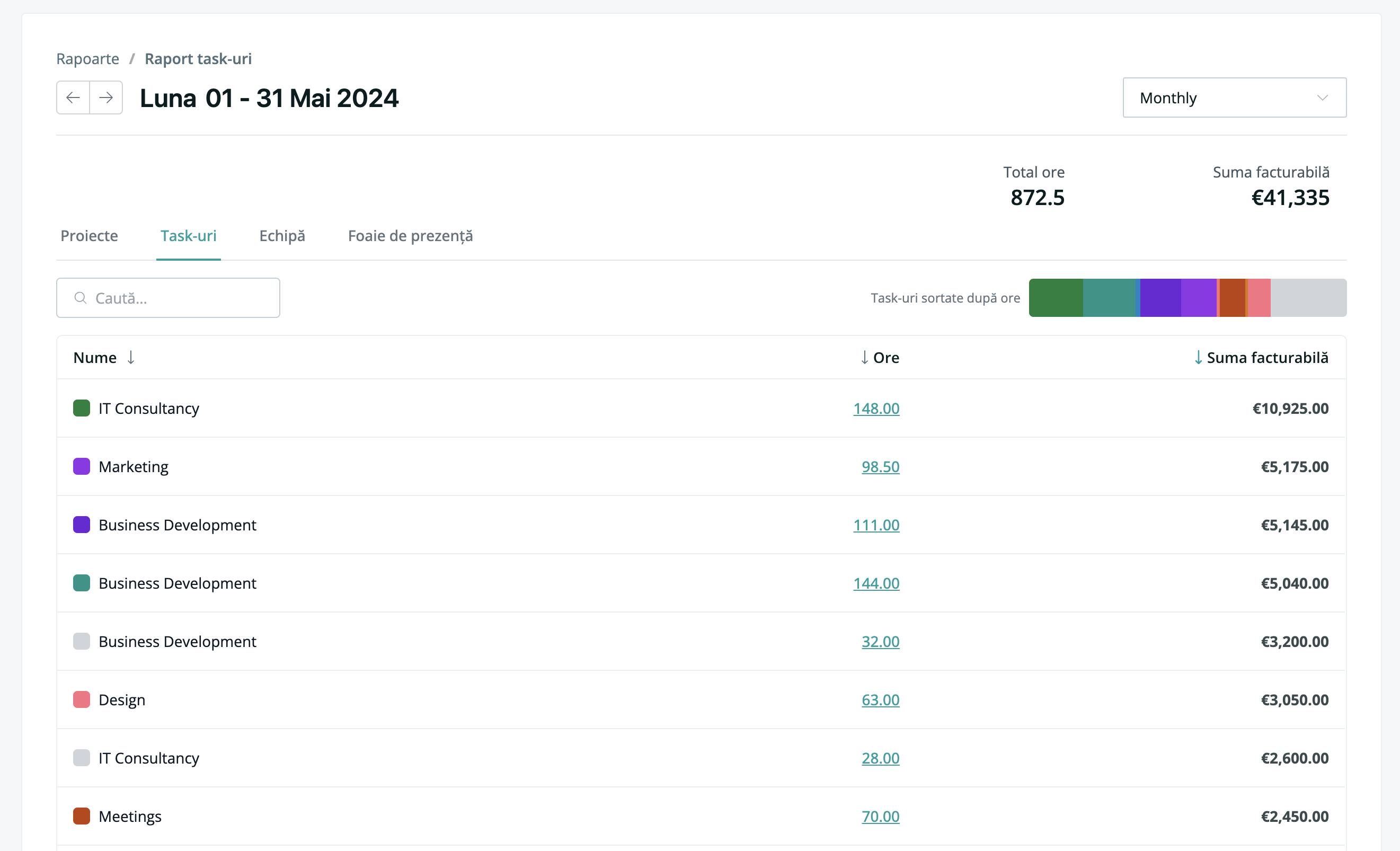Open the 28.00 hours link
This screenshot has width=1400, height=851.
[x=880, y=758]
